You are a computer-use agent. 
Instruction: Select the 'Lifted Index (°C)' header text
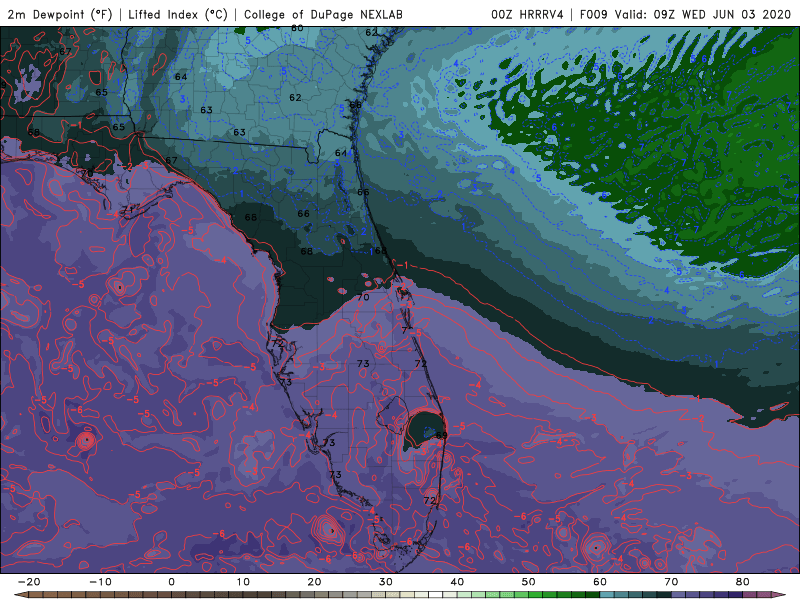tap(178, 14)
